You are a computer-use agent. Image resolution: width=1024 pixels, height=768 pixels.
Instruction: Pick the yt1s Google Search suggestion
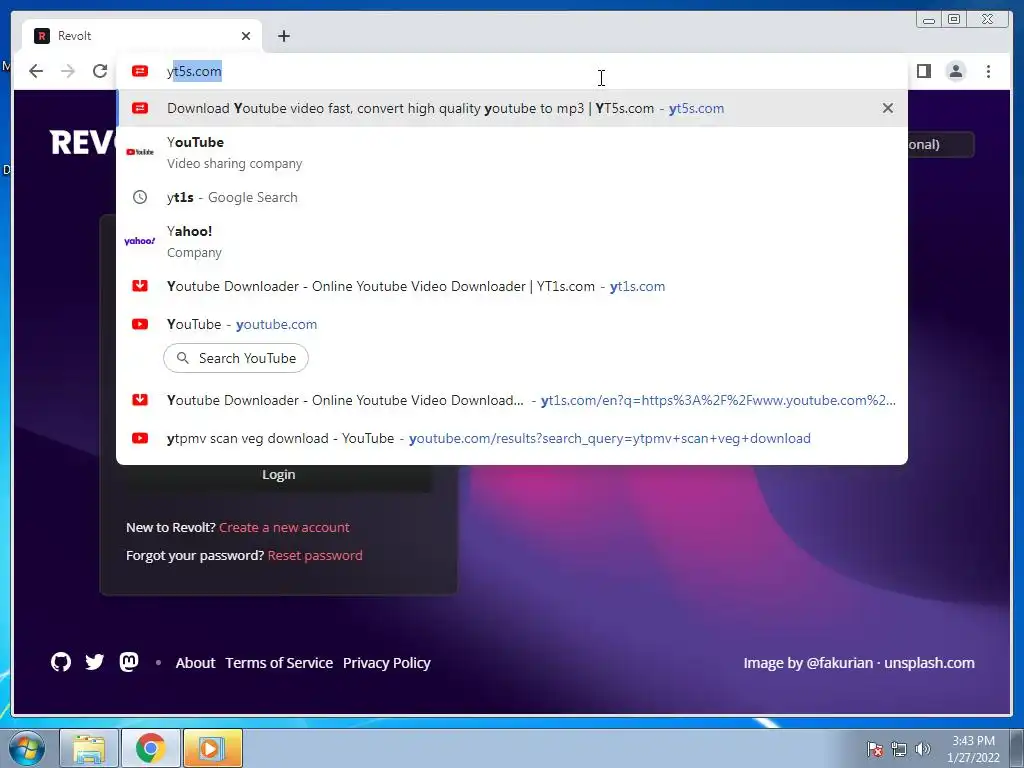[x=511, y=197]
